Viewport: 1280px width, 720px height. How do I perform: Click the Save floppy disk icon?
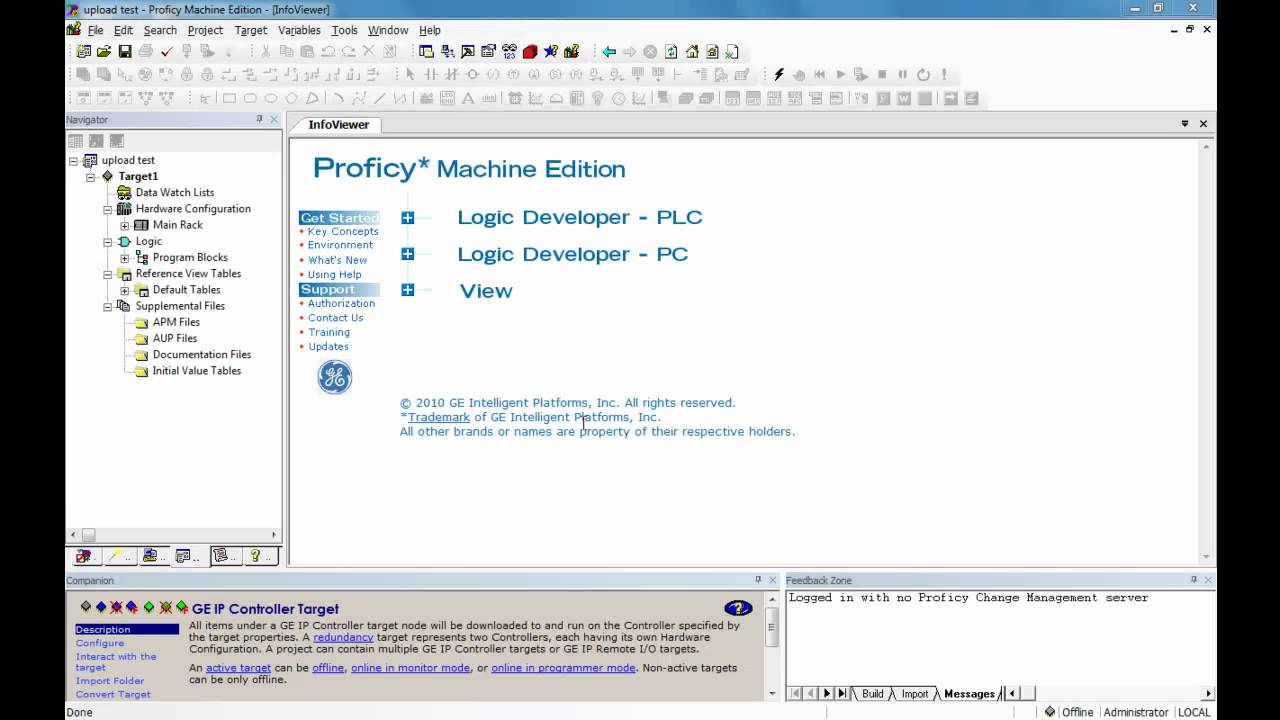[125, 52]
